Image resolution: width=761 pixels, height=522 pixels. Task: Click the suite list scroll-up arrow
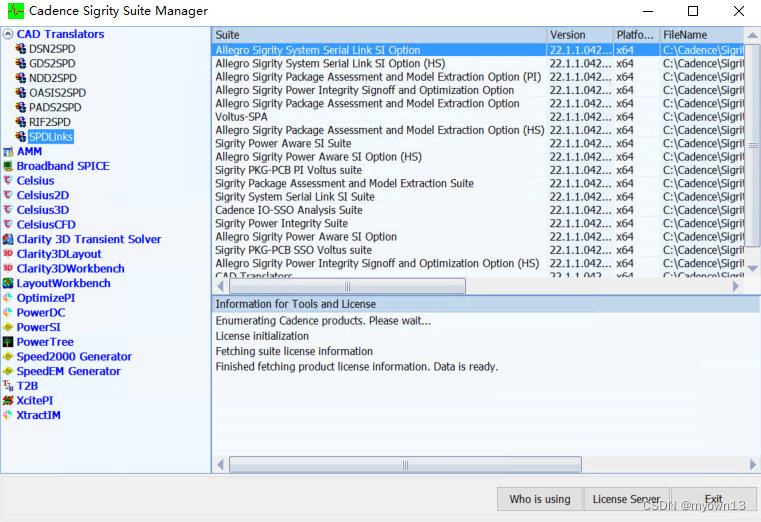(x=752, y=35)
